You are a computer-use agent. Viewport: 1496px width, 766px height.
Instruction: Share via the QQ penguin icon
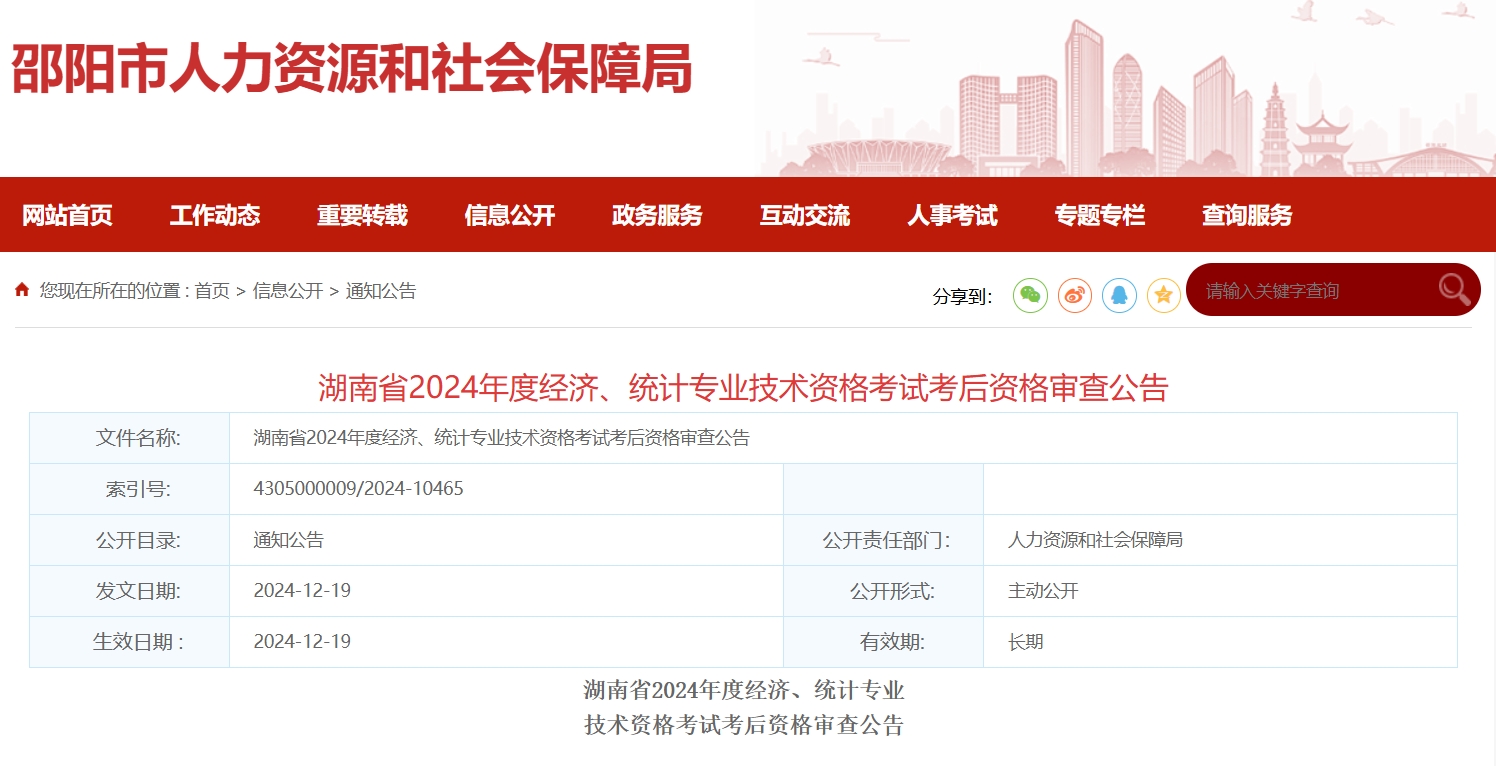pyautogui.click(x=1119, y=295)
